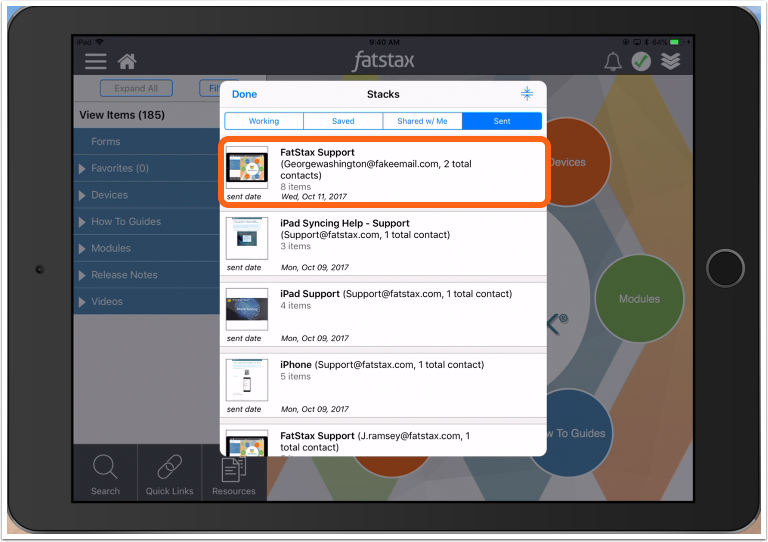Open Search from bottom bar

pos(105,474)
